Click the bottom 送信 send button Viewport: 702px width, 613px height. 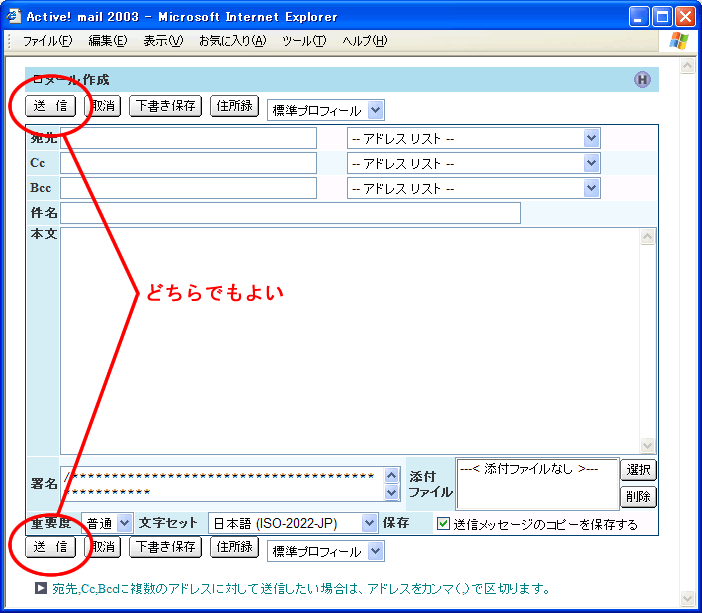(50, 547)
